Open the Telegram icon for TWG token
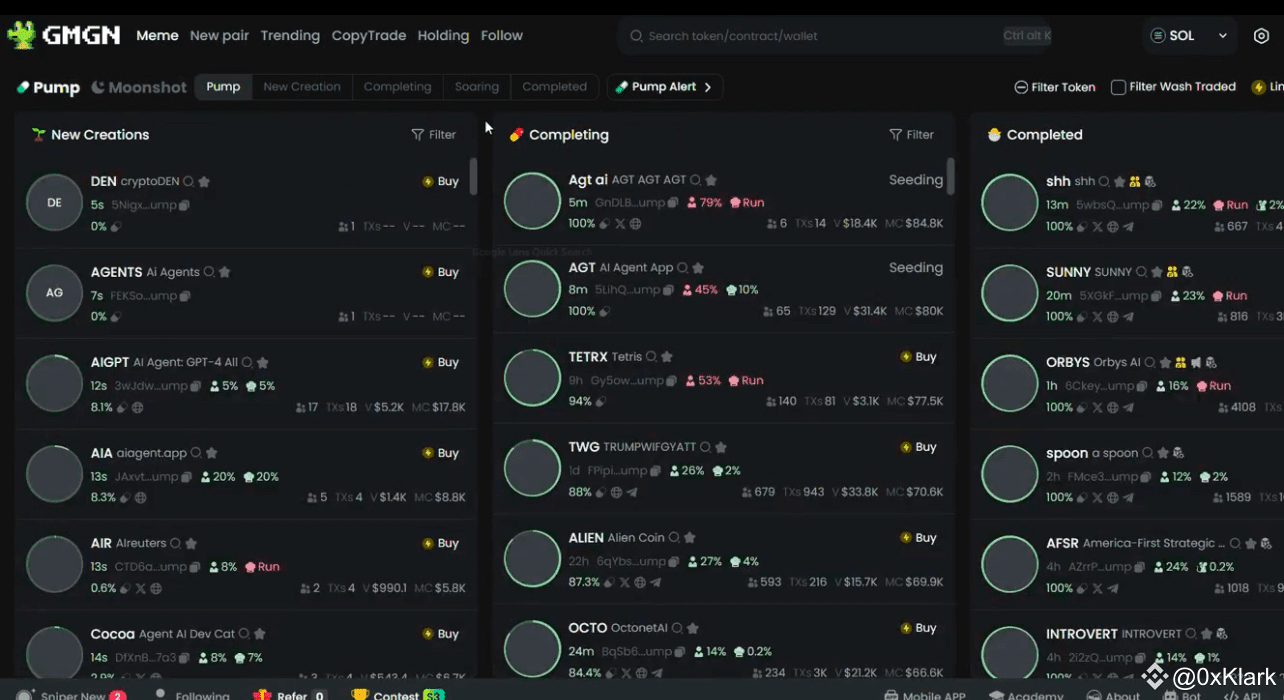1284x700 pixels. click(x=632, y=492)
